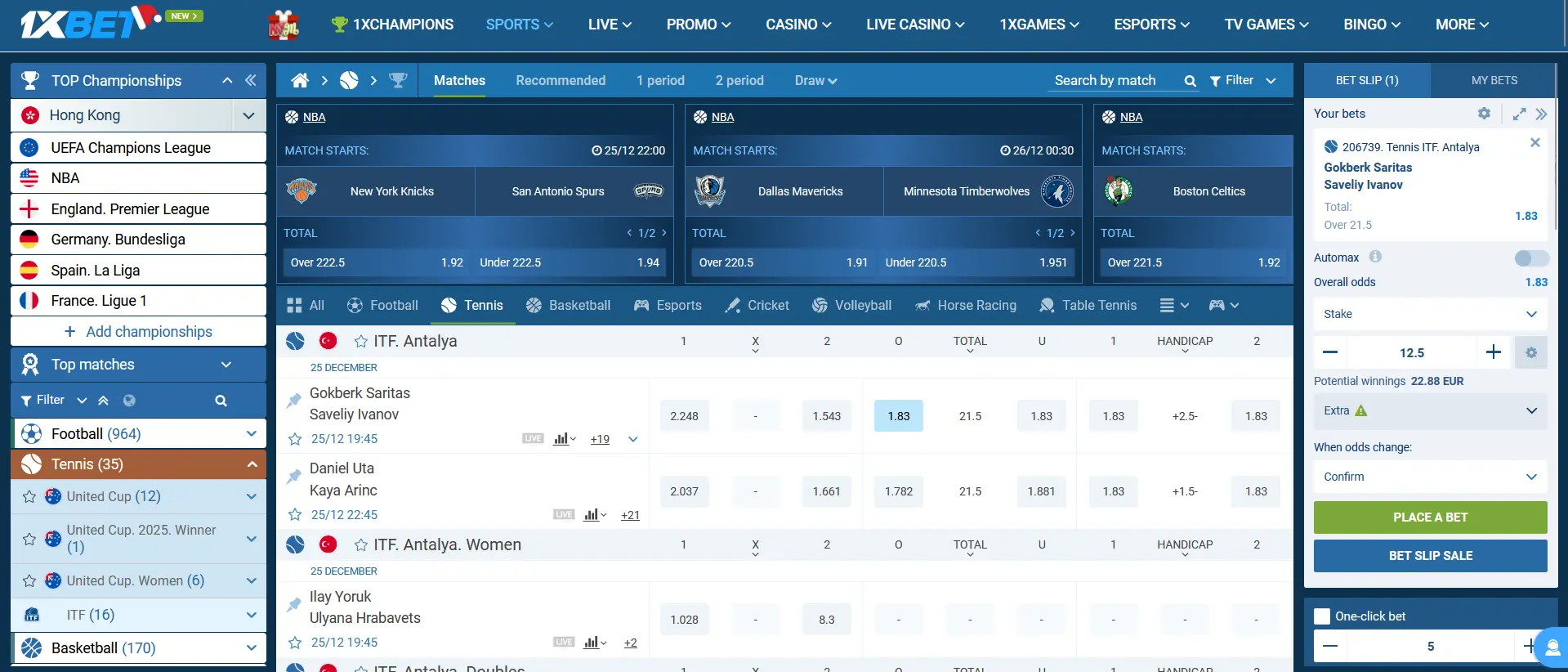Click the sidebar filter search icon

(x=221, y=401)
